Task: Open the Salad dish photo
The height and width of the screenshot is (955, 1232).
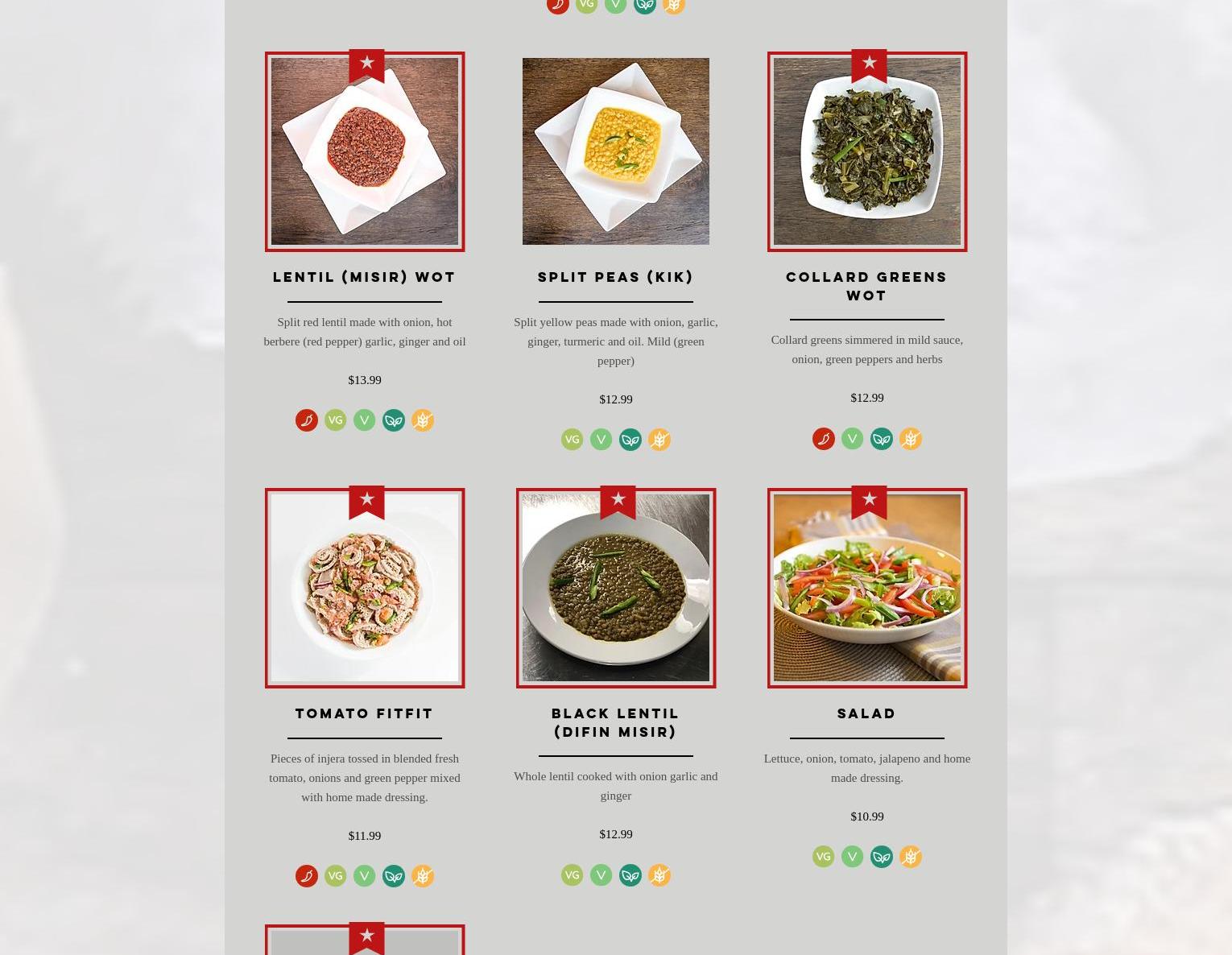Action: [x=867, y=588]
